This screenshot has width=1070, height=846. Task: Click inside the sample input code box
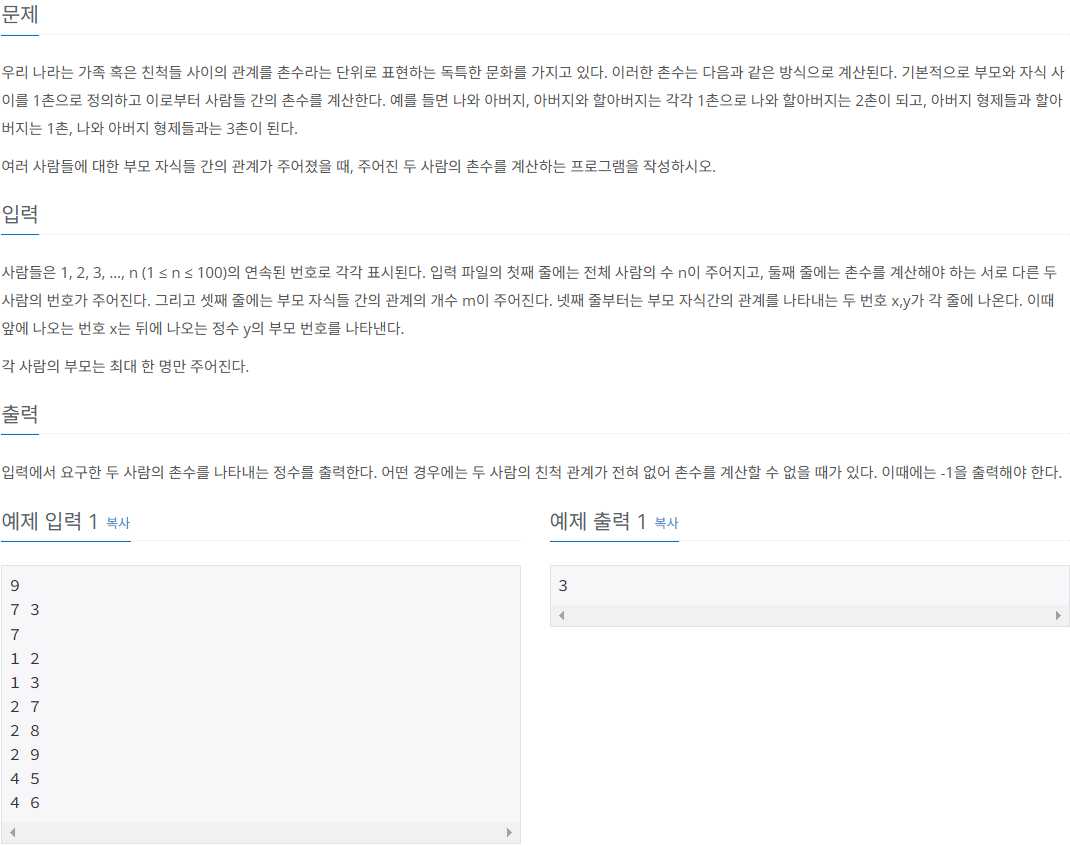[261, 694]
